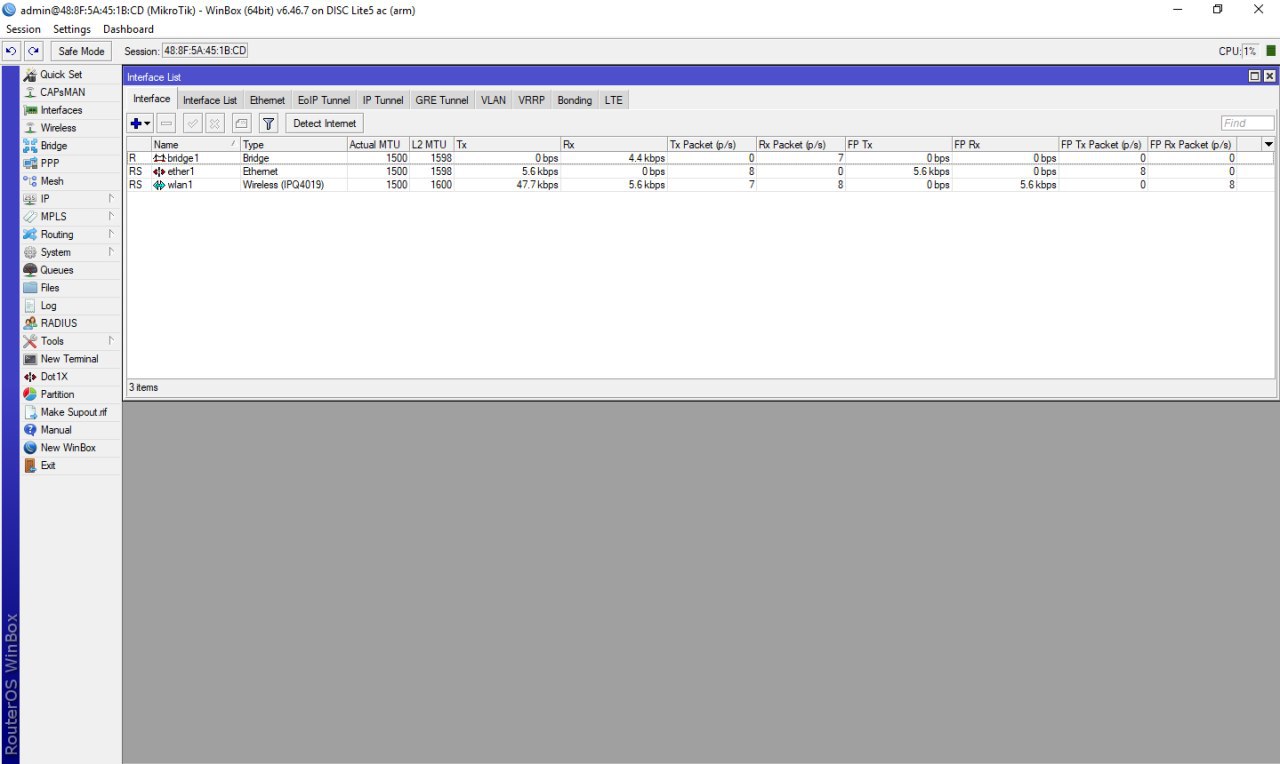
Task: Switch to the VLAN tab
Action: [493, 100]
